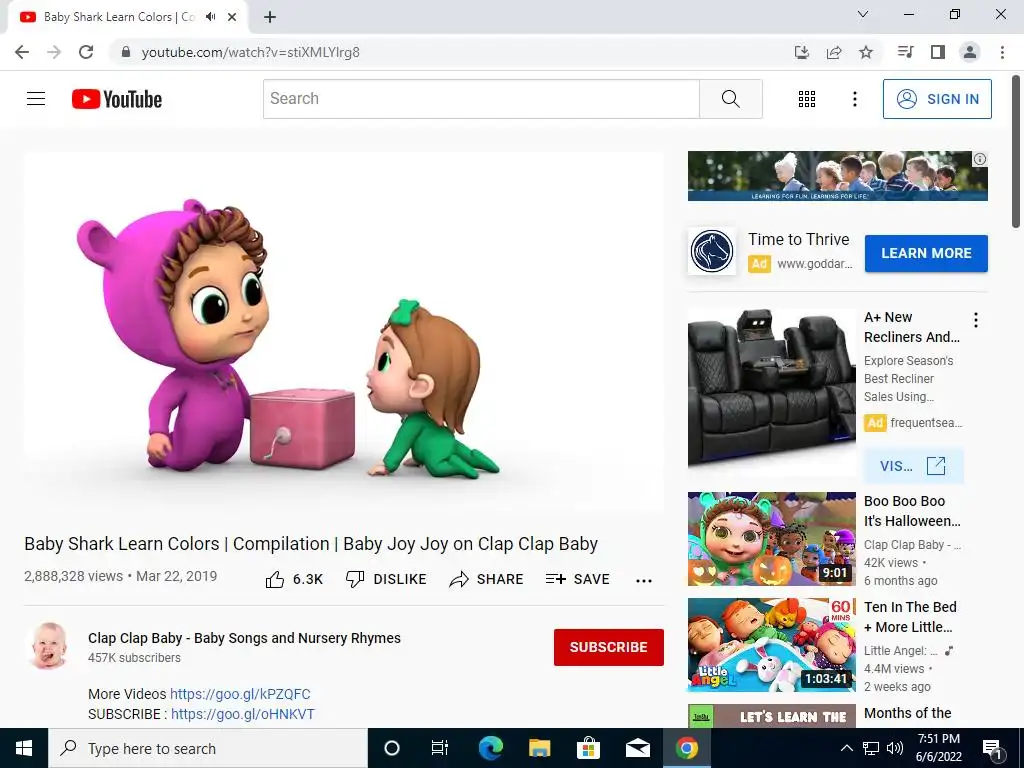Open File Explorer from taskbar
This screenshot has height=768, width=1024.
coord(539,748)
